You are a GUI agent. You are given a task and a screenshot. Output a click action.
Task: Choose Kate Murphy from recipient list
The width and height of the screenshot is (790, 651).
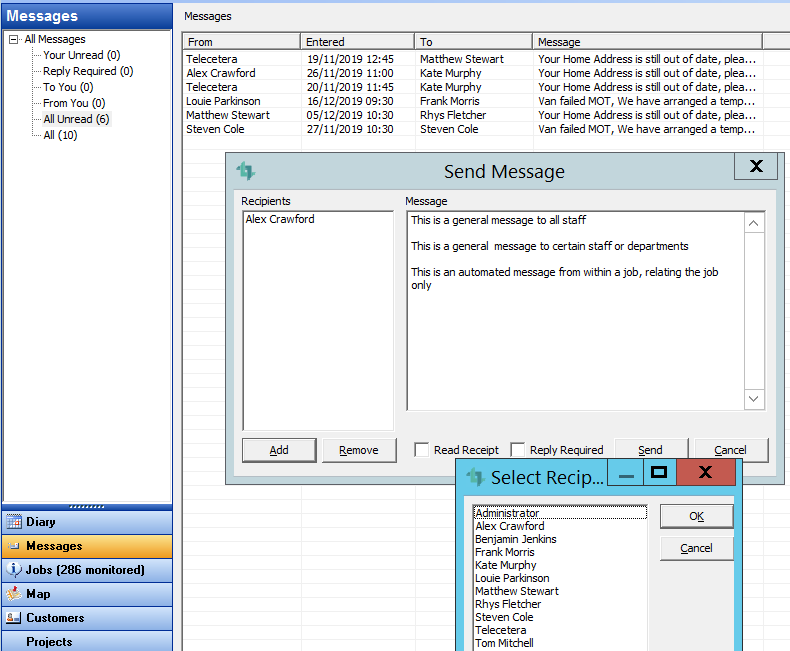[x=505, y=565]
